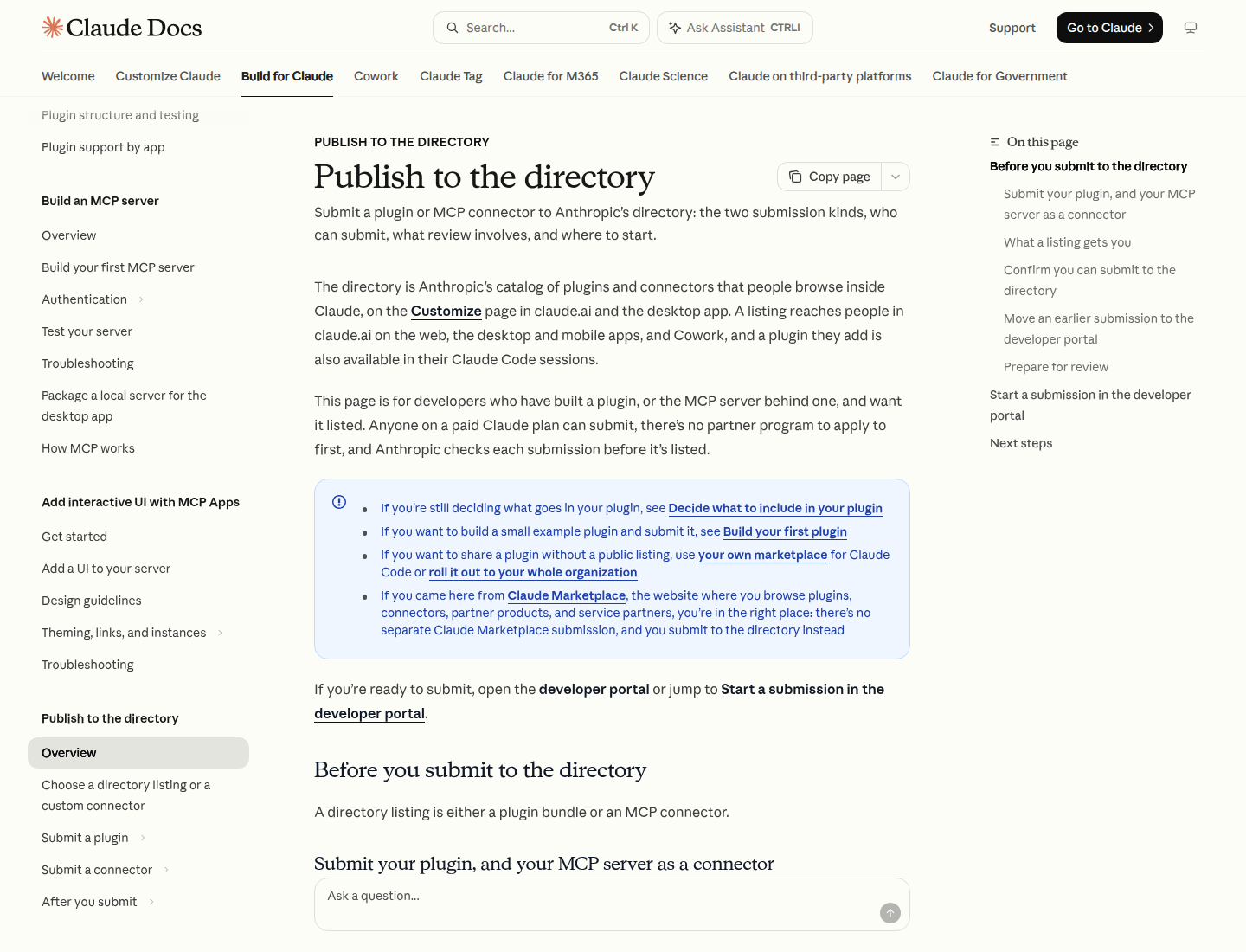1246x952 pixels.
Task: Click the Claude Docs starburst logo
Action: (x=53, y=28)
